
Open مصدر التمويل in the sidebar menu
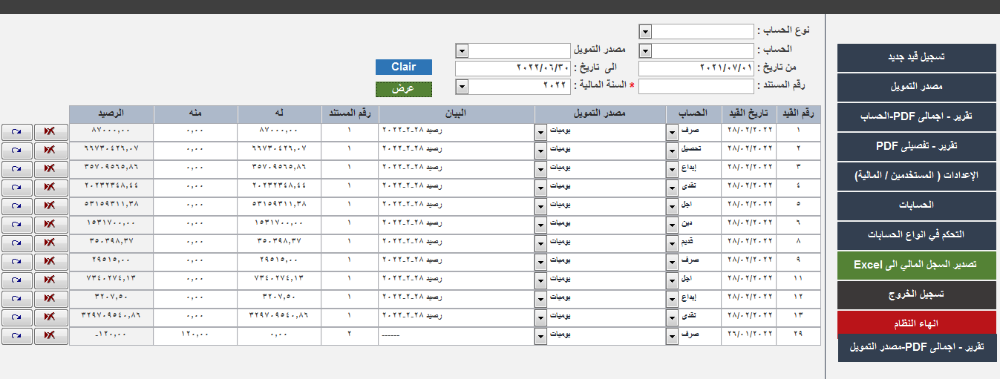tap(916, 87)
